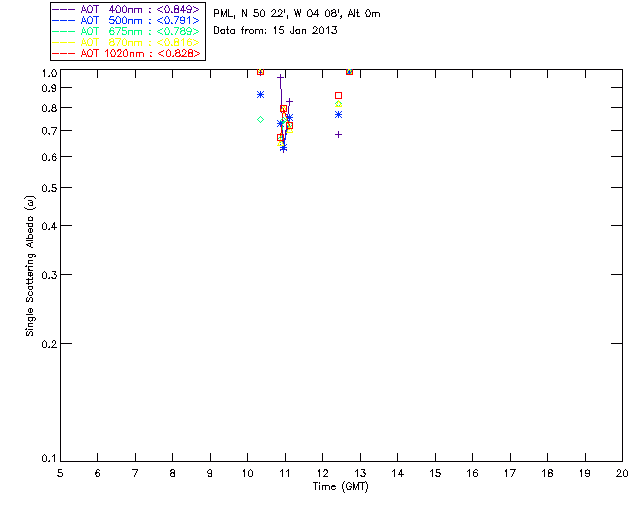The width and height of the screenshot is (640, 512).
Task: Click the y-axis tick label '0.5'
Action: (49, 188)
